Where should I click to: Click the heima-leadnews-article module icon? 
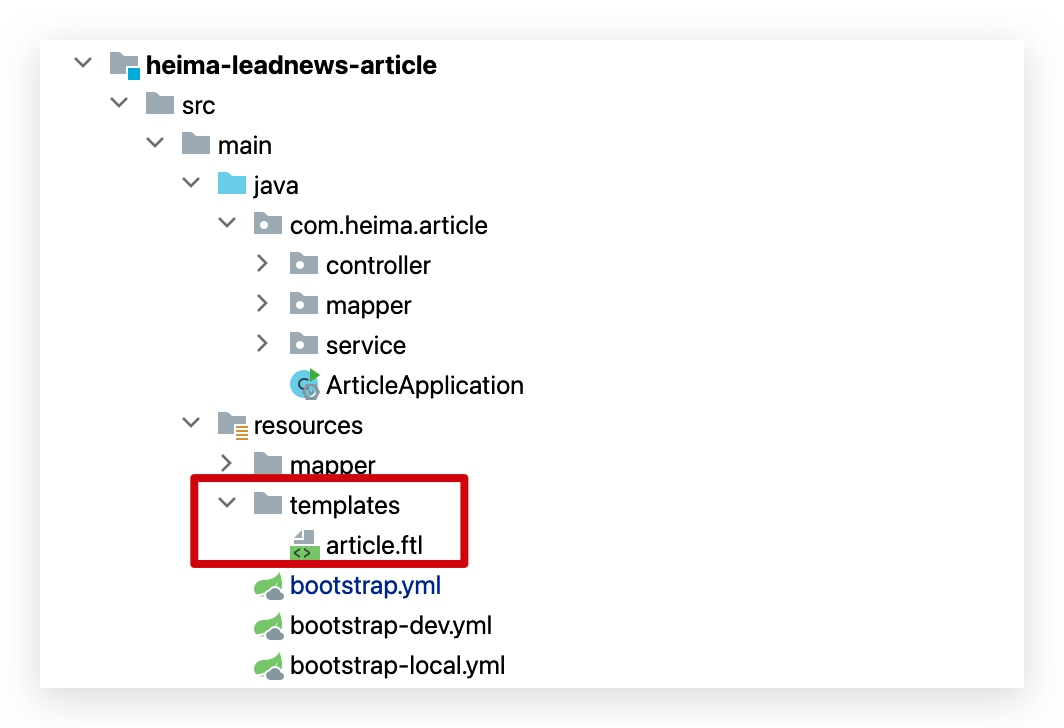(x=125, y=65)
